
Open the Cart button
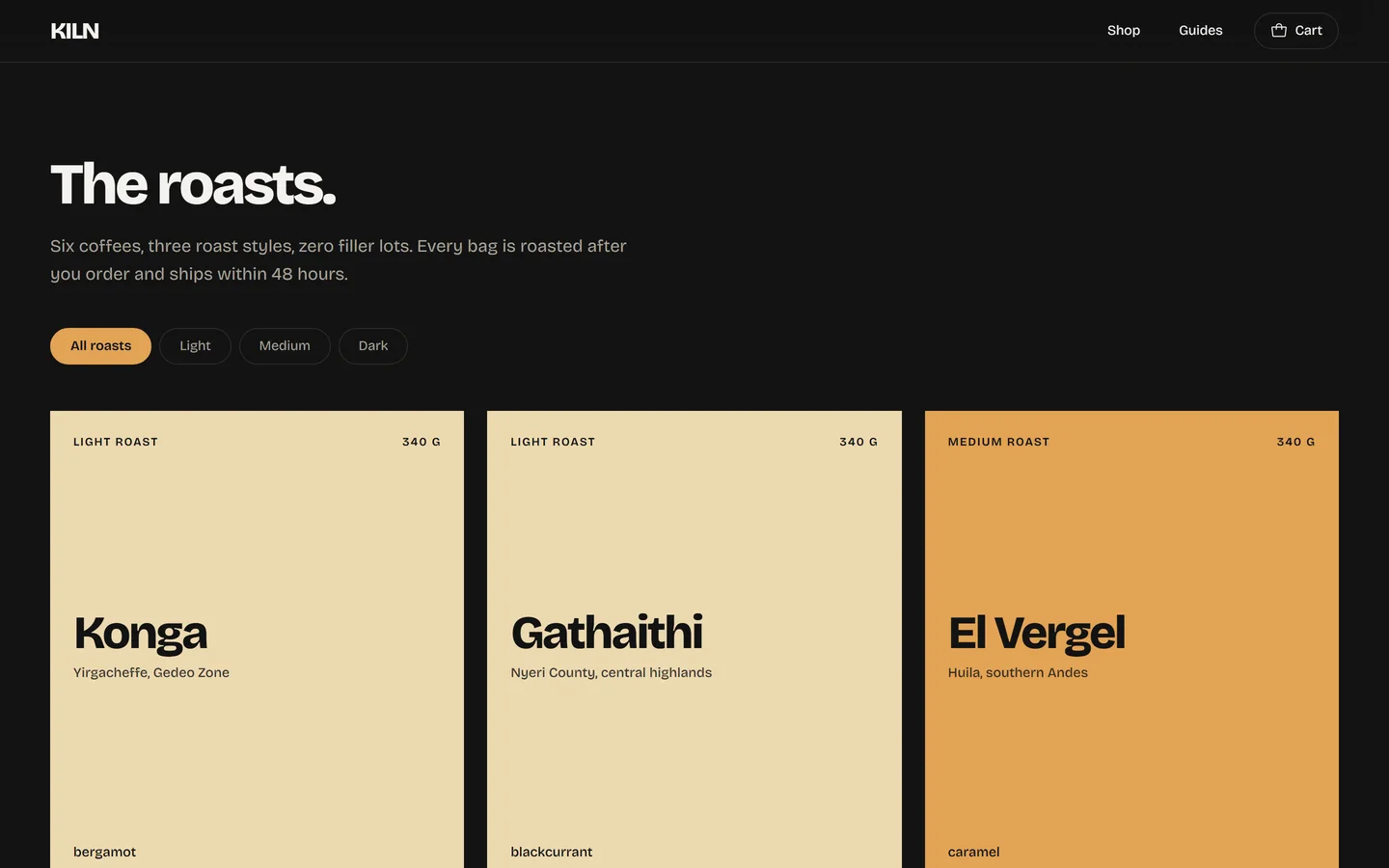coord(1295,31)
